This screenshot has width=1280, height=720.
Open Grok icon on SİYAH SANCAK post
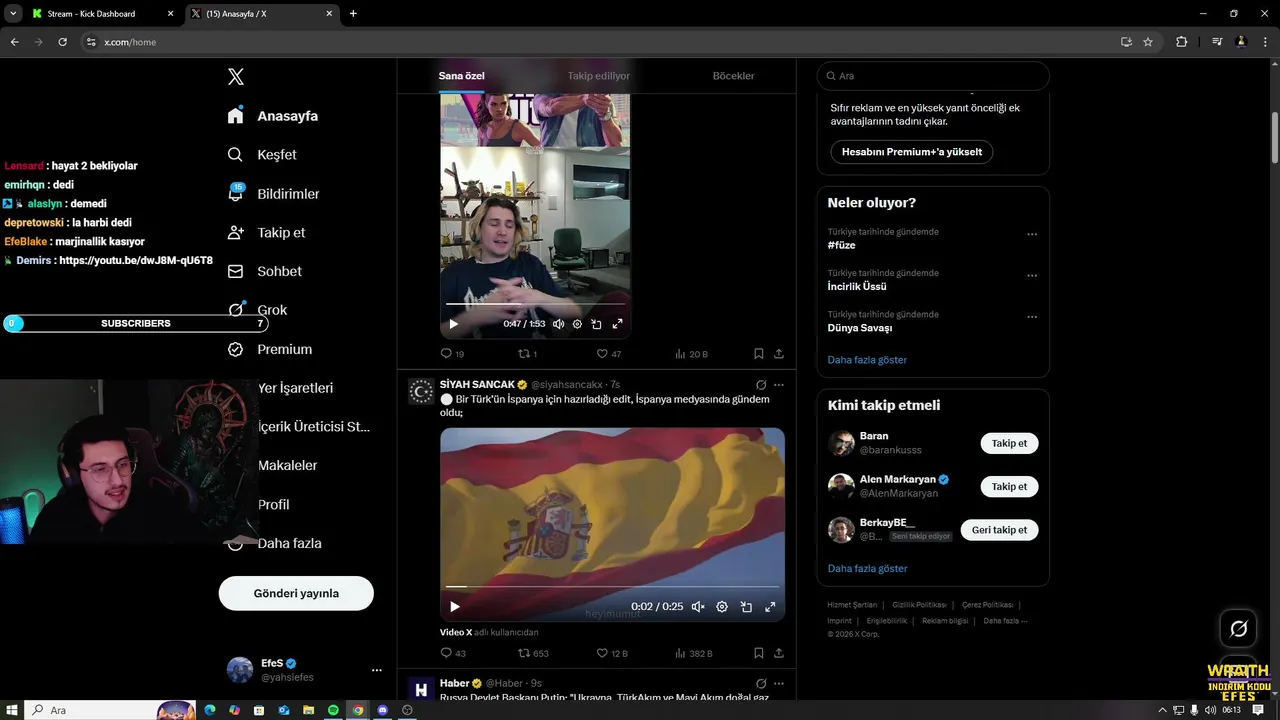[x=761, y=385]
